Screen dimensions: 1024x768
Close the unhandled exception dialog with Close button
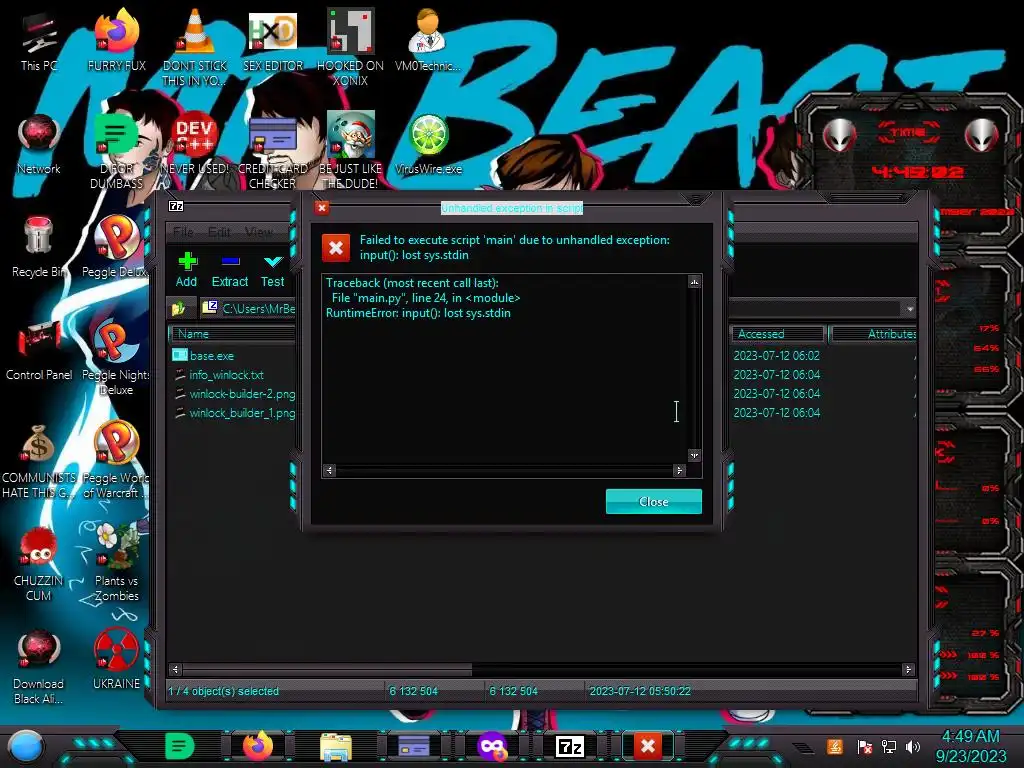tap(654, 502)
